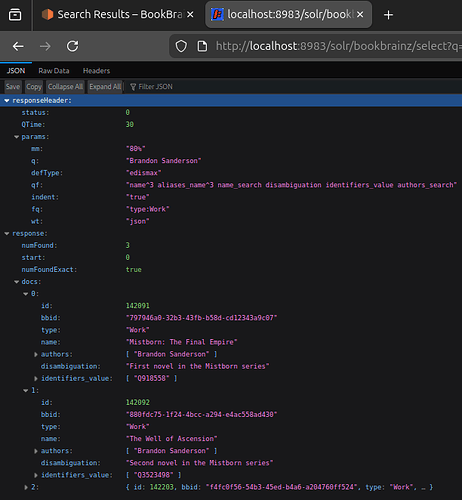Expand identifiers_value in doc 1
The height and width of the screenshot is (500, 462).
[36, 475]
